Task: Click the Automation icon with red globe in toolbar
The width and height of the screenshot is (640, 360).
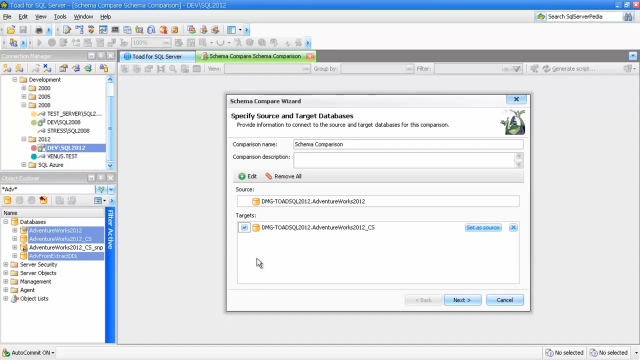Action: tap(164, 30)
